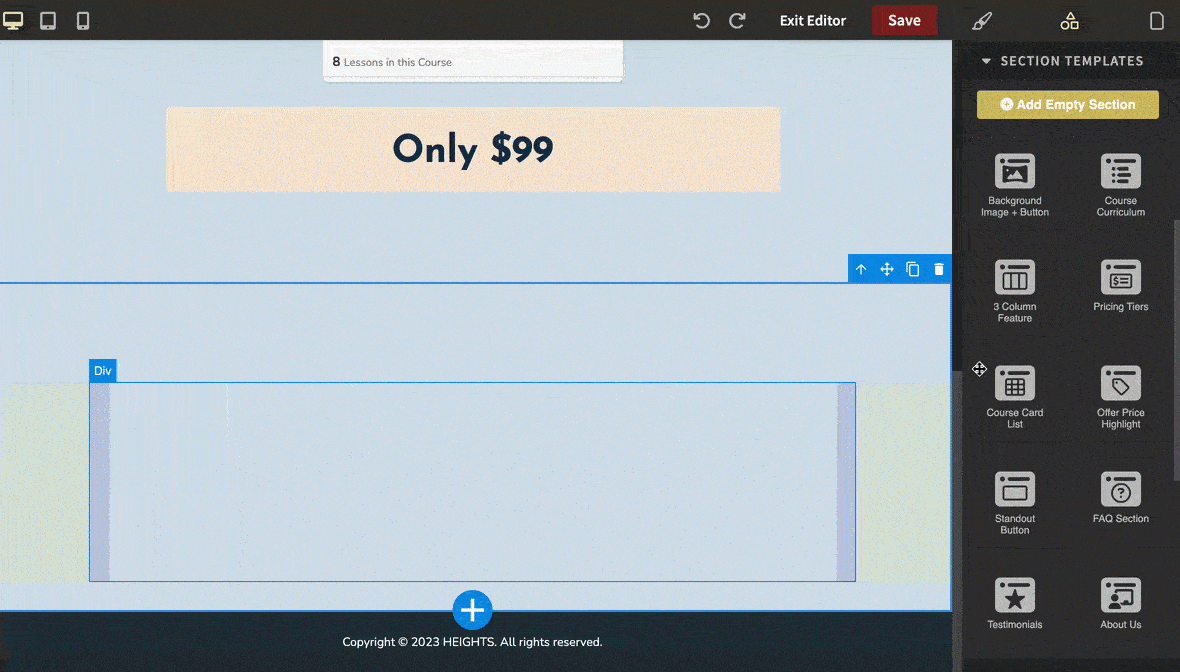This screenshot has width=1180, height=672.
Task: Pick the Course Card List template
Action: pos(1014,397)
